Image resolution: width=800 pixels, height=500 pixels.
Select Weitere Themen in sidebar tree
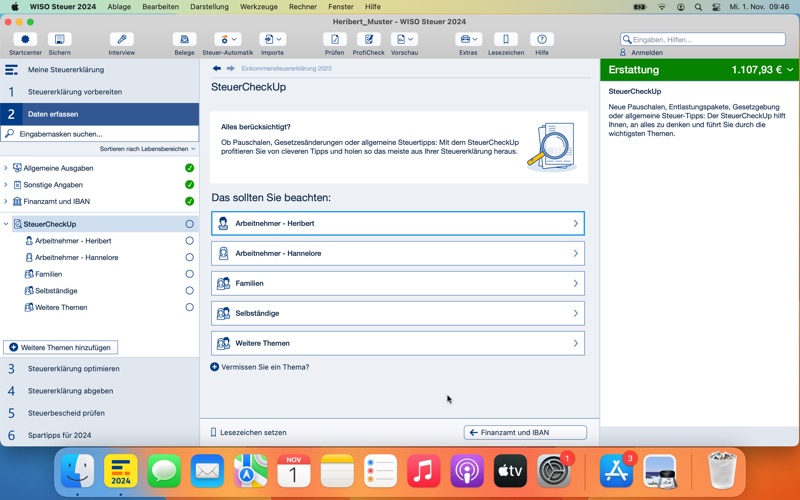point(61,307)
